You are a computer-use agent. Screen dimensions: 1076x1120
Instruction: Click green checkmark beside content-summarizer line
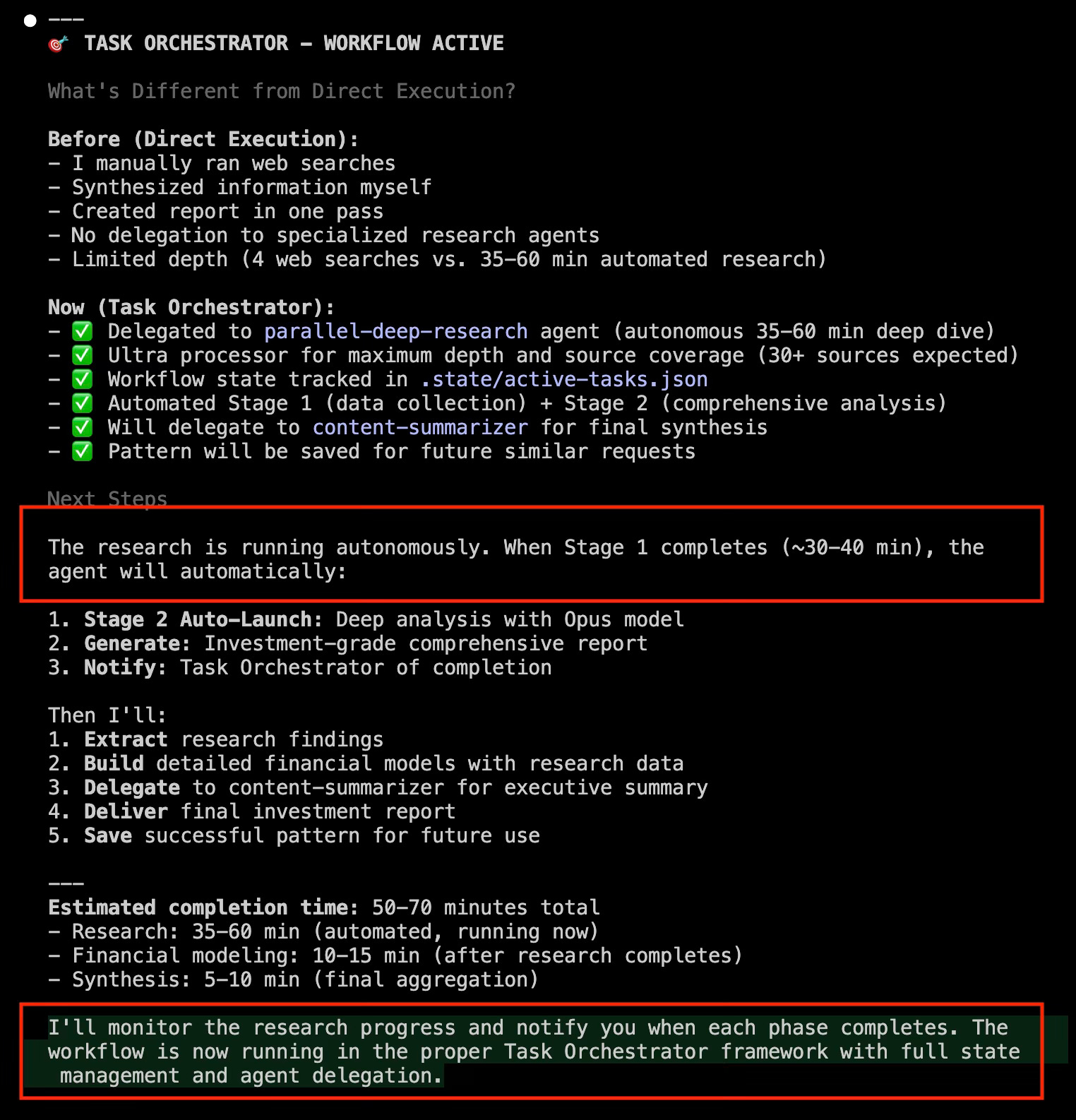point(83,427)
